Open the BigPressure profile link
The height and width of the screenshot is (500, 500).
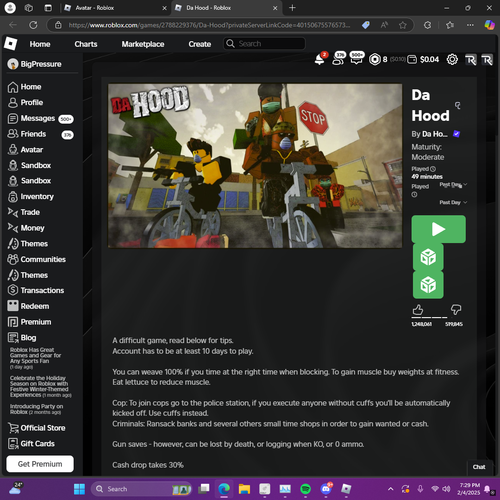34,64
